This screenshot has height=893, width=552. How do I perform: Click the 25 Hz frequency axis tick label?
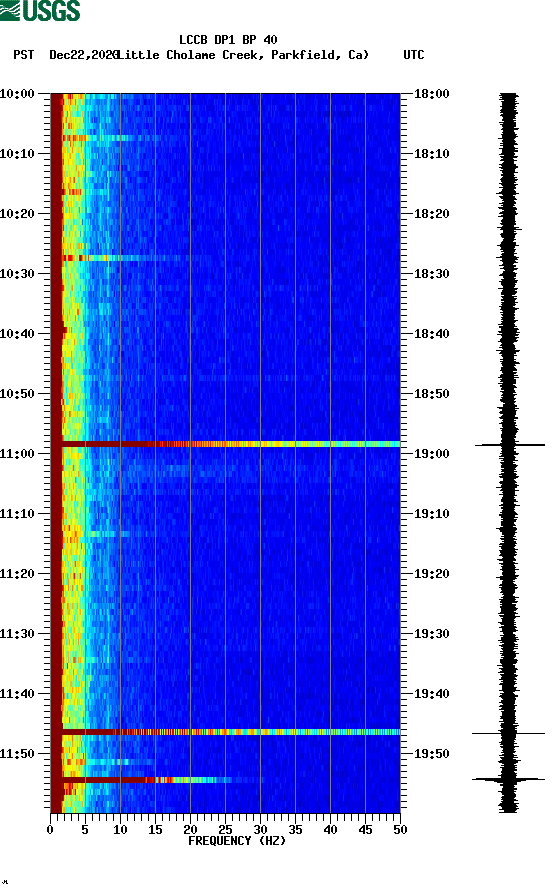(x=225, y=830)
